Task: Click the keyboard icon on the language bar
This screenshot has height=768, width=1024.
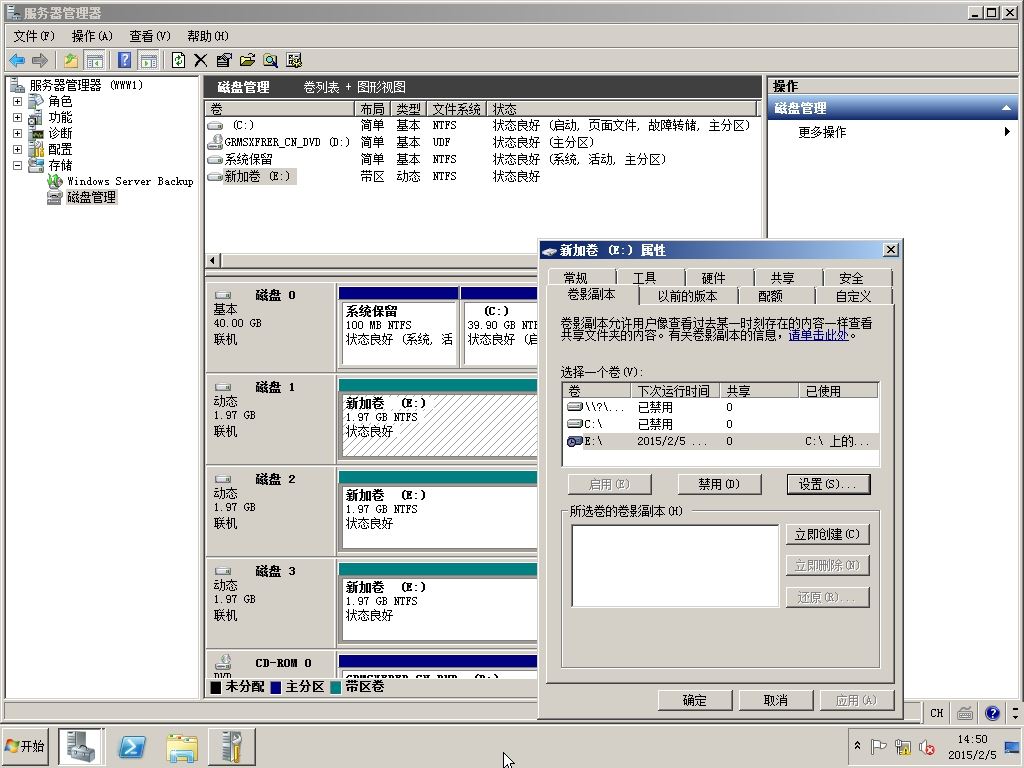Action: [x=965, y=713]
